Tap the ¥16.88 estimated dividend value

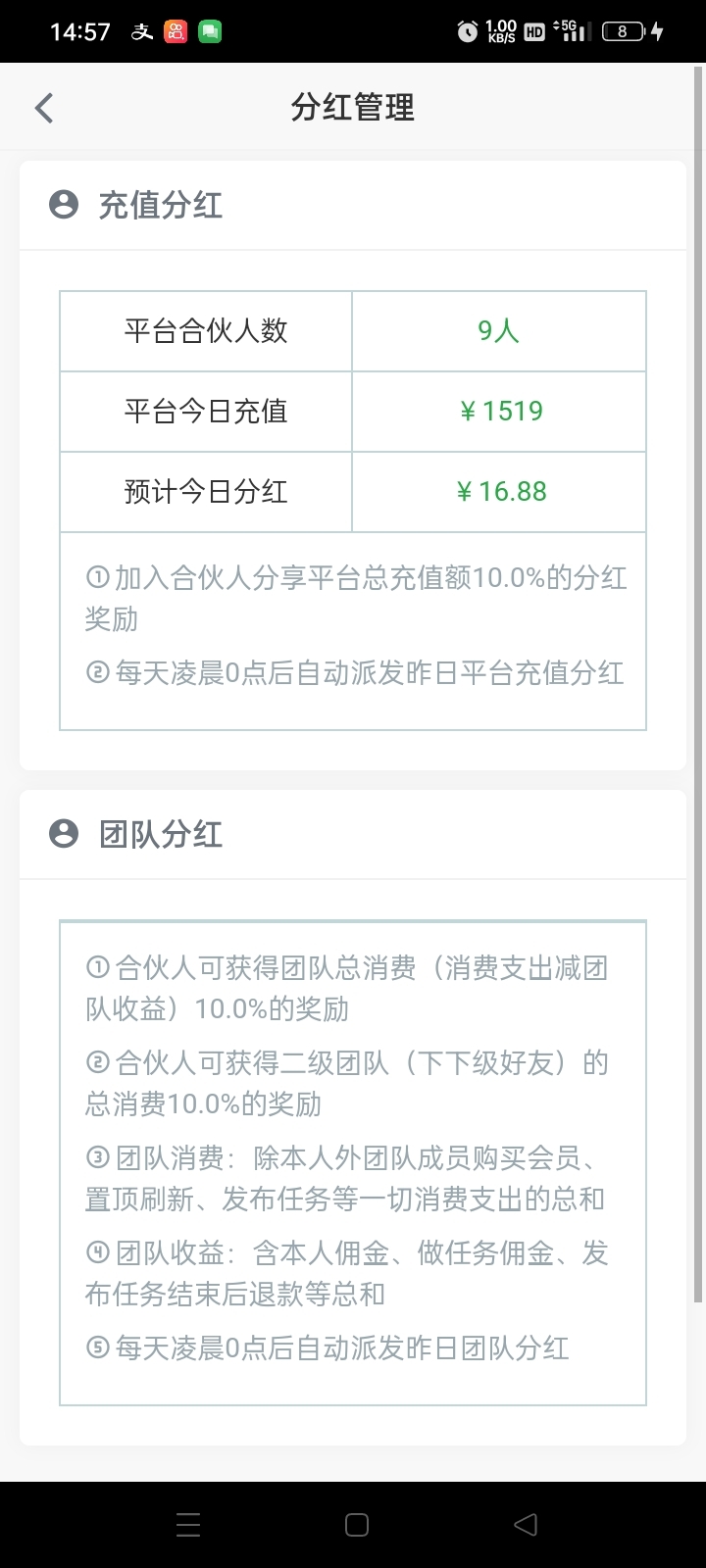tap(501, 492)
